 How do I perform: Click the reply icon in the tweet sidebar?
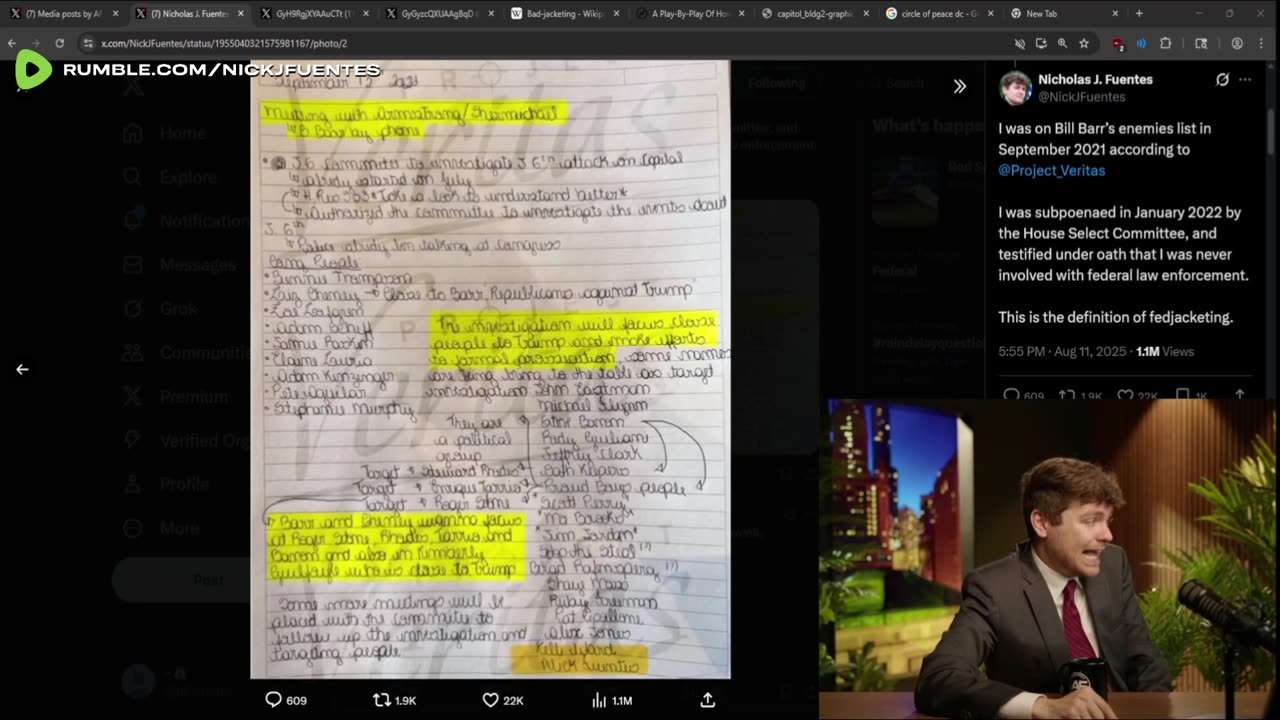click(1010, 395)
